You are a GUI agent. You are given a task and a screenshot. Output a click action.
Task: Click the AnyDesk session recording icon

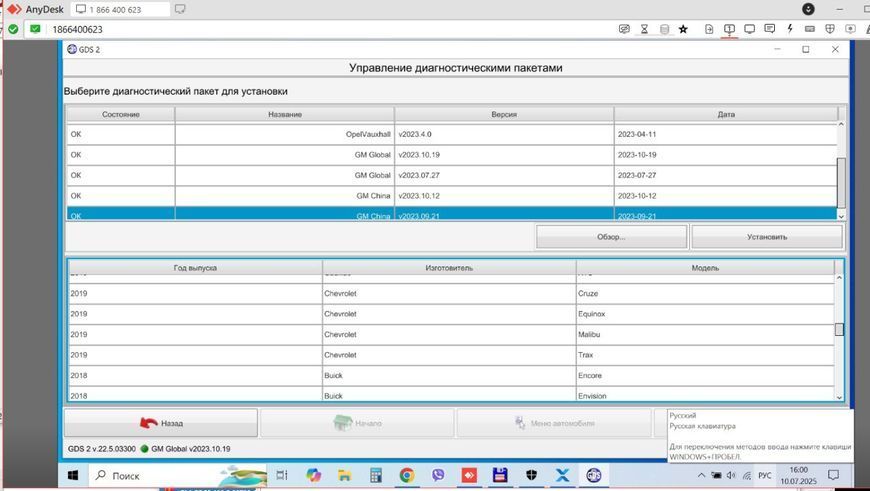(850, 29)
